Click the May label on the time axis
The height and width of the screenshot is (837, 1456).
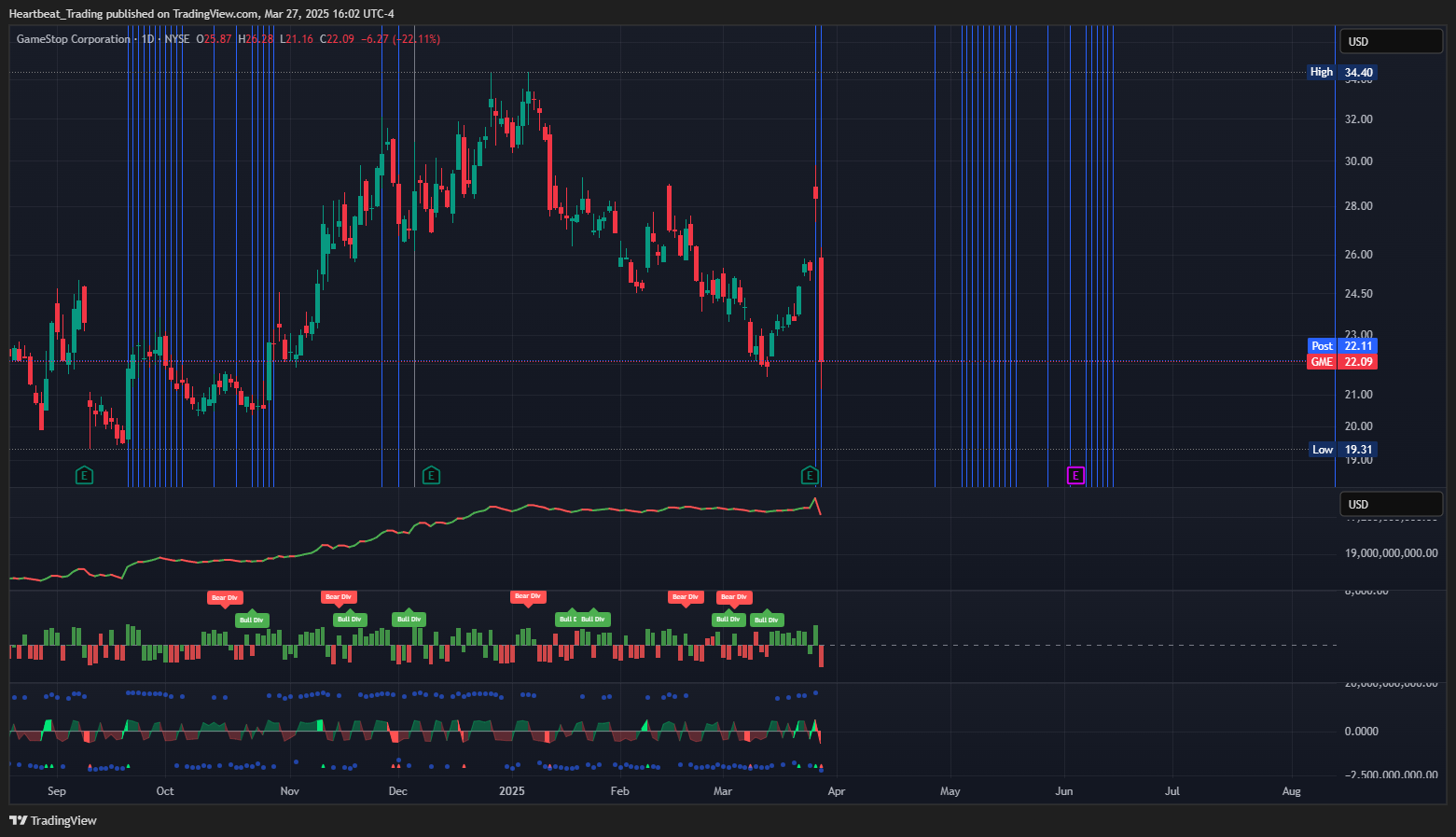point(950,791)
